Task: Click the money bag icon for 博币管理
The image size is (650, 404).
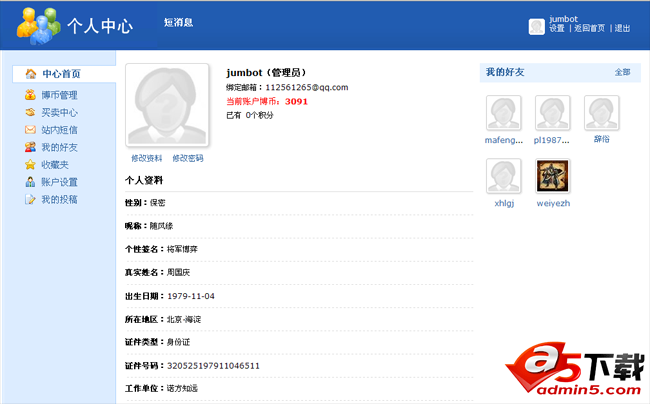Action: click(x=30, y=95)
